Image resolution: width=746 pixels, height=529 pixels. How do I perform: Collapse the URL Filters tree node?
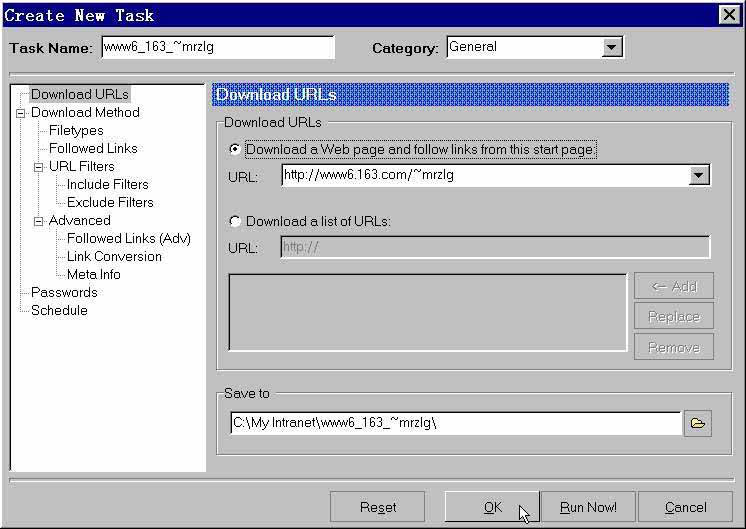pos(38,167)
